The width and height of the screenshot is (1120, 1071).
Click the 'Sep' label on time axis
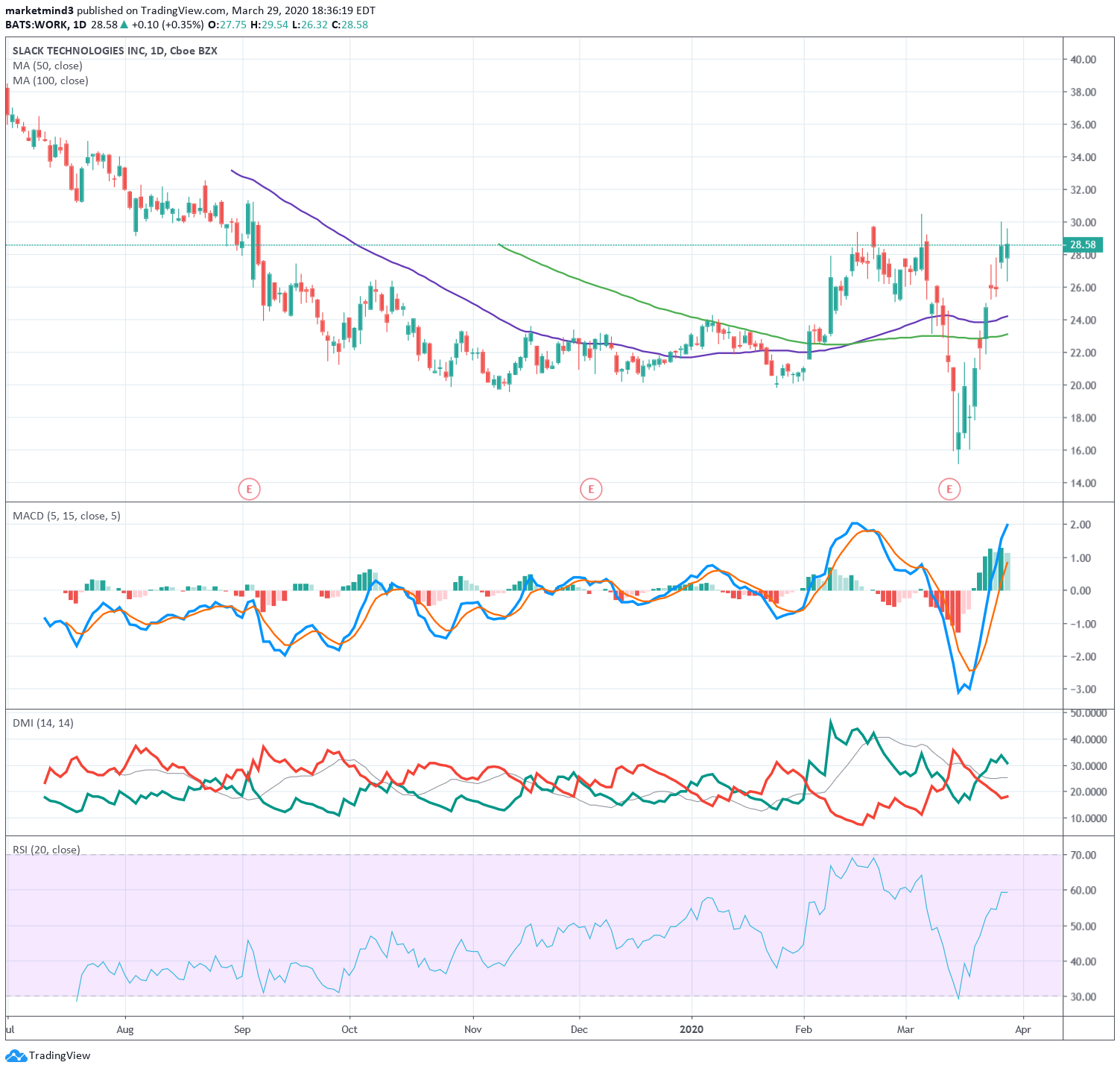point(242,1030)
